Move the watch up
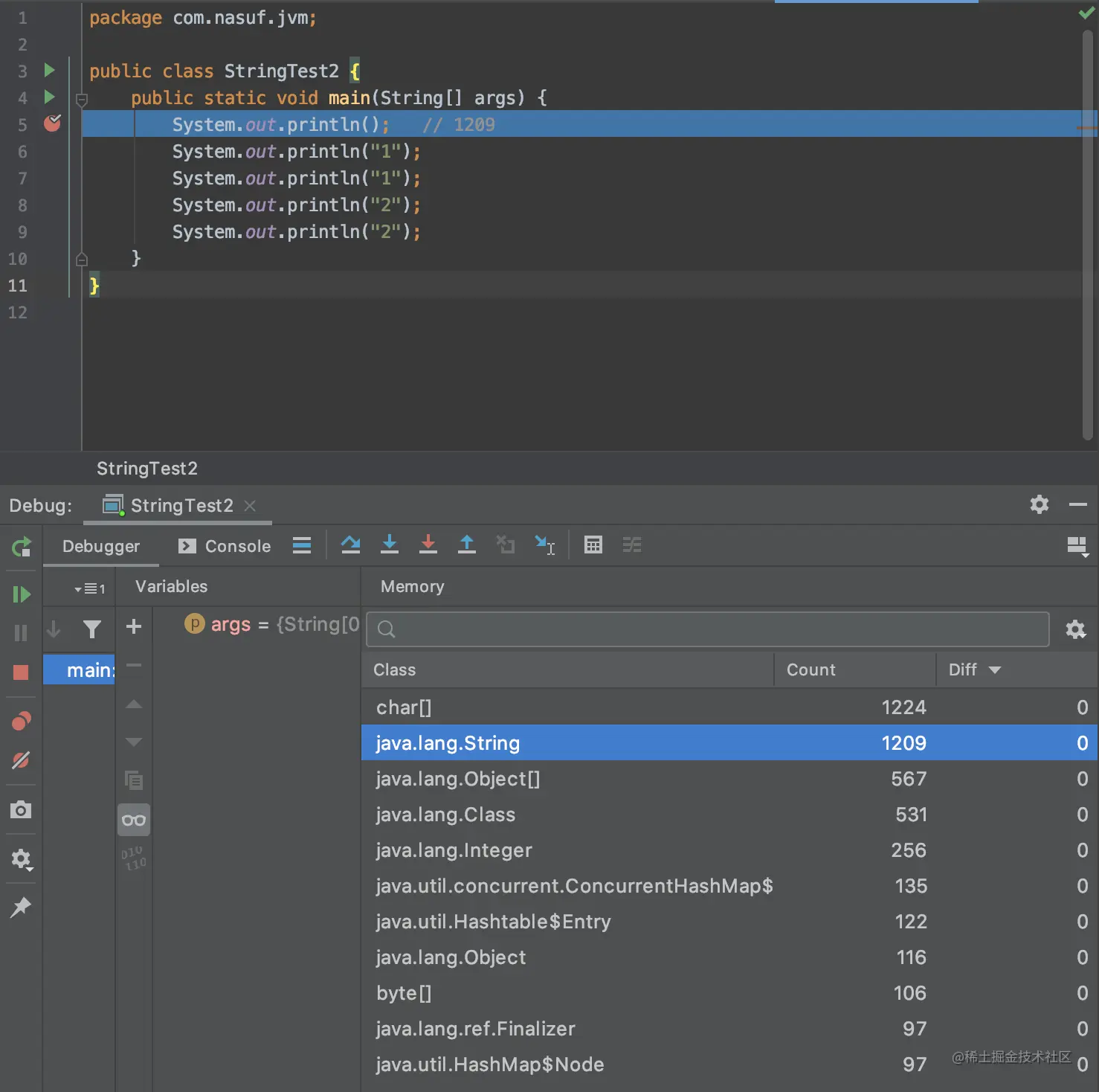Screen dimensions: 1099x1092 pyautogui.click(x=134, y=704)
